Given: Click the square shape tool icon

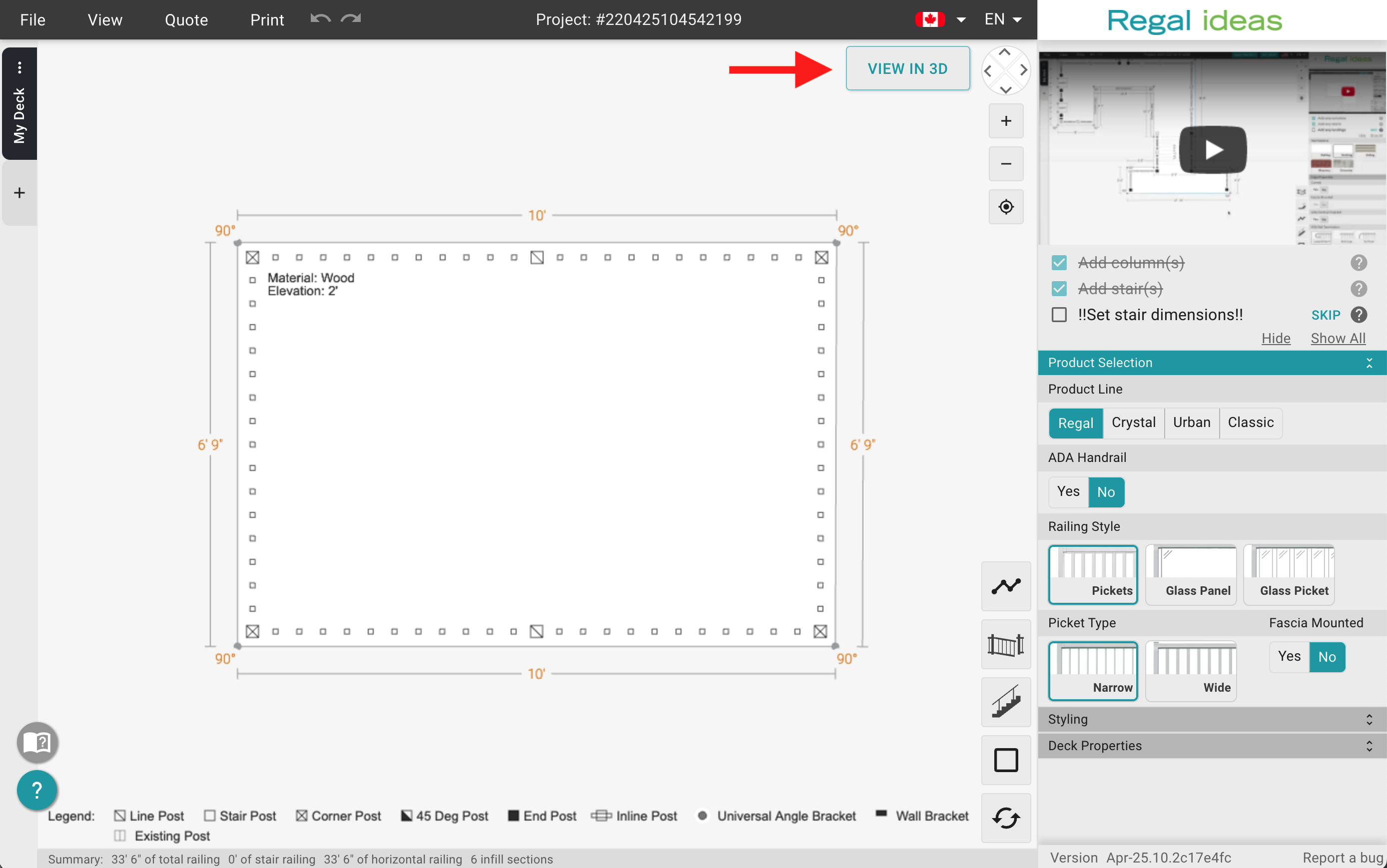Looking at the screenshot, I should point(1006,760).
